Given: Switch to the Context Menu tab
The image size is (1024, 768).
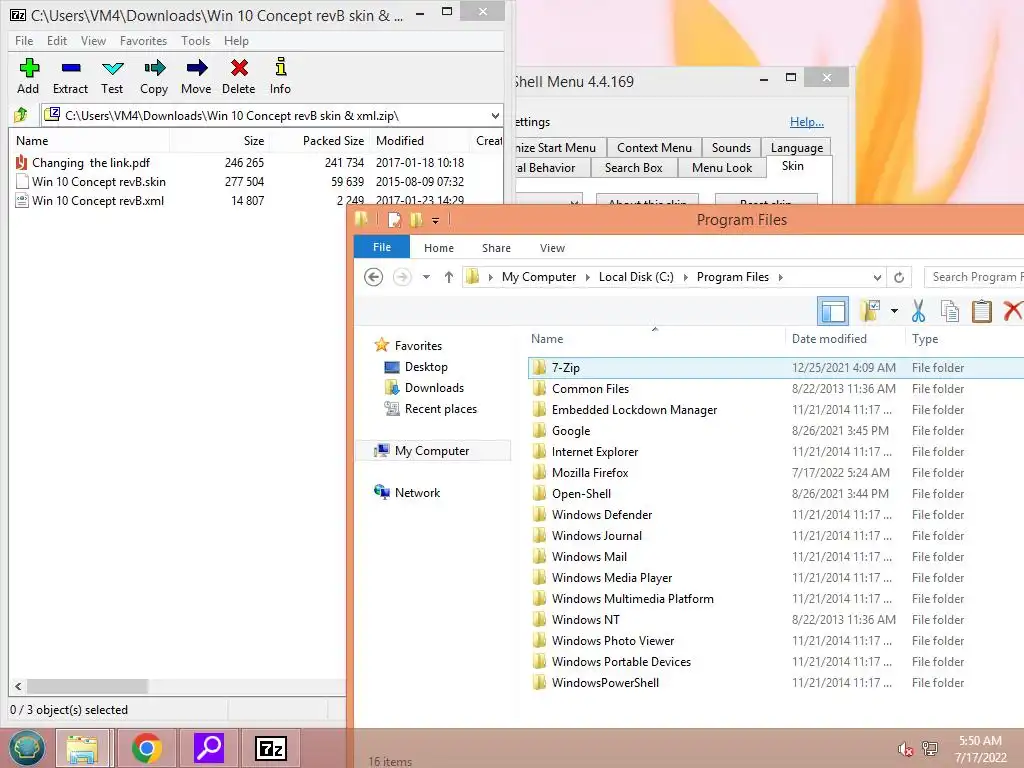Looking at the screenshot, I should (x=654, y=148).
